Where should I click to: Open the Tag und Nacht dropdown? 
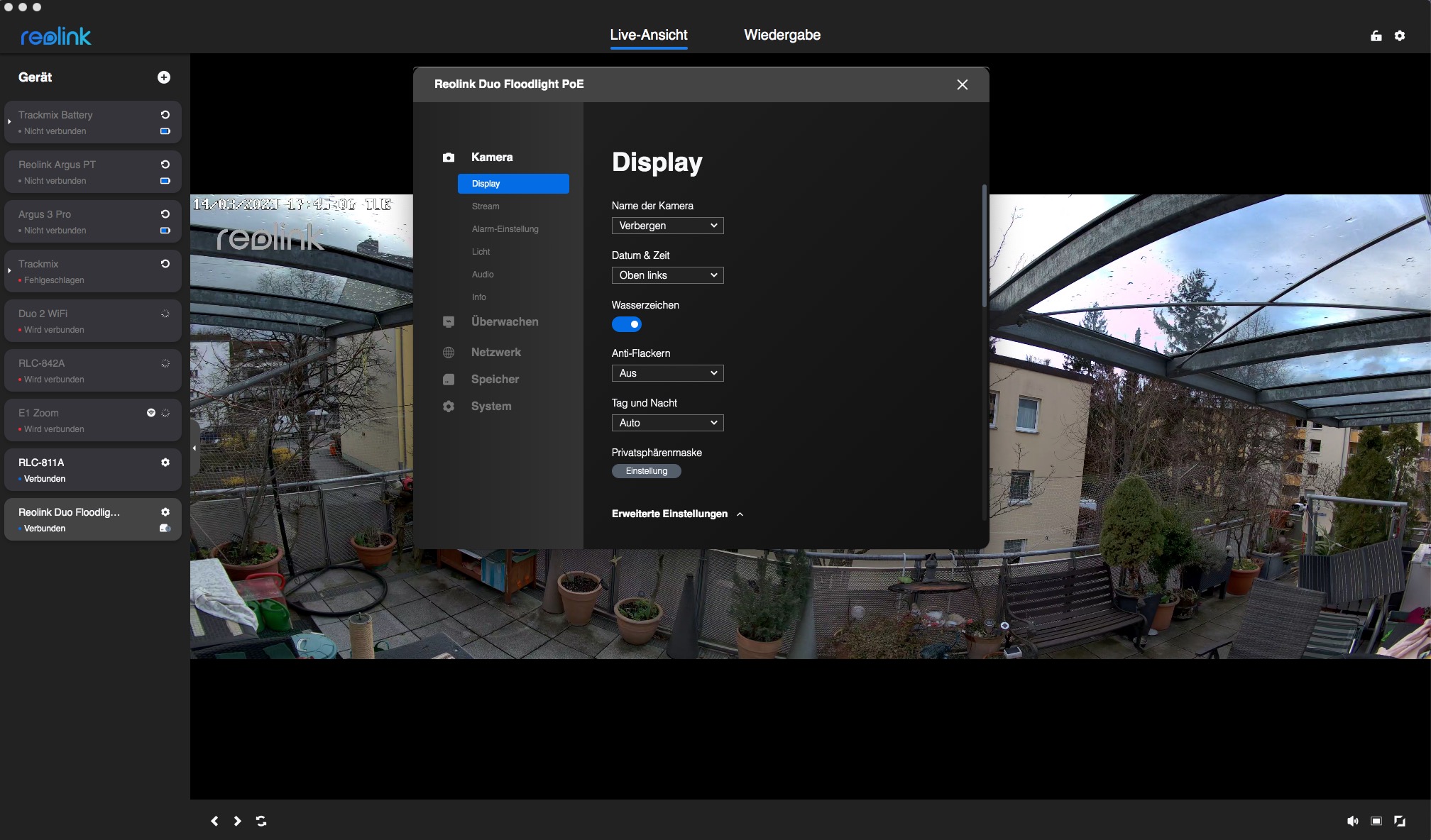tap(667, 423)
